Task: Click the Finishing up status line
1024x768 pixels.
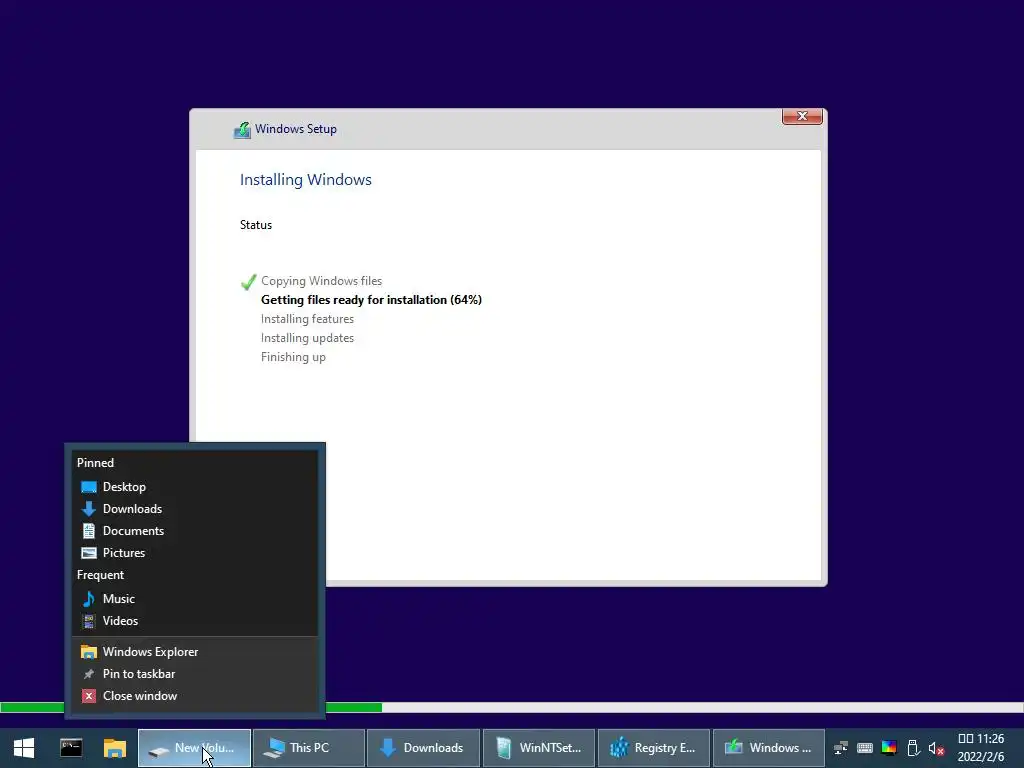Action: [293, 357]
